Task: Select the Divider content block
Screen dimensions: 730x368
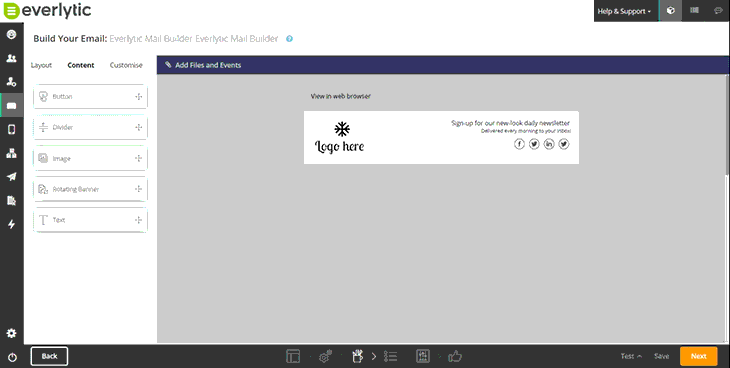Action: [x=90, y=127]
